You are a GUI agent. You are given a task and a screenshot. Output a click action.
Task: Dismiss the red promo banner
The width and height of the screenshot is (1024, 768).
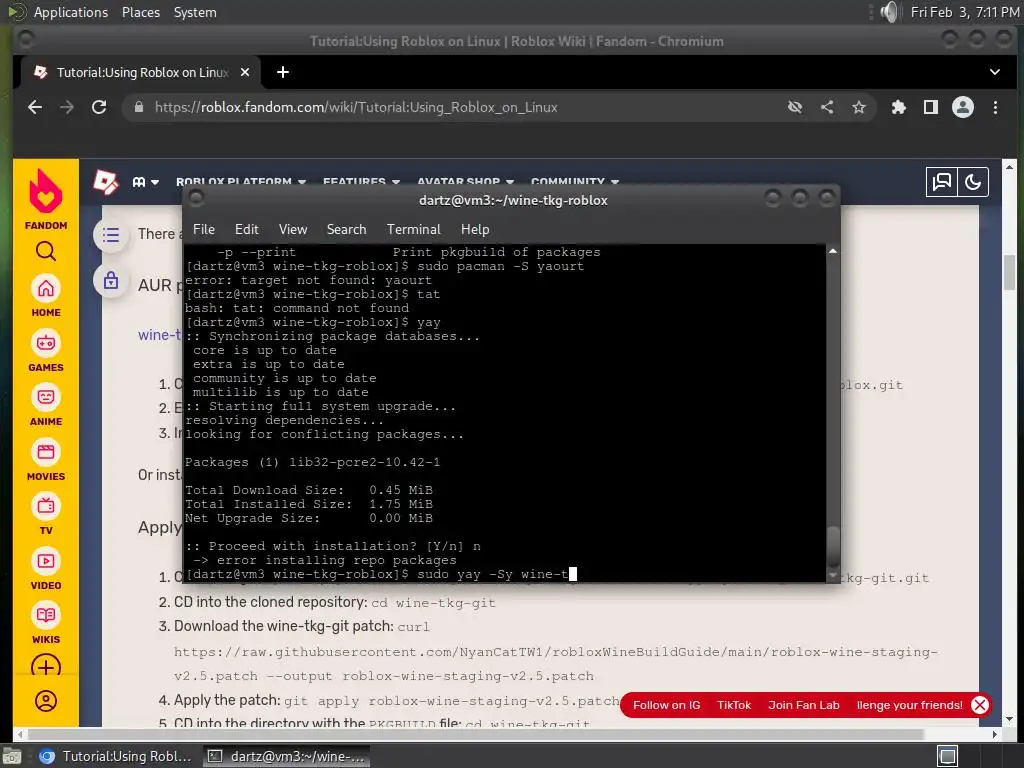click(980, 705)
